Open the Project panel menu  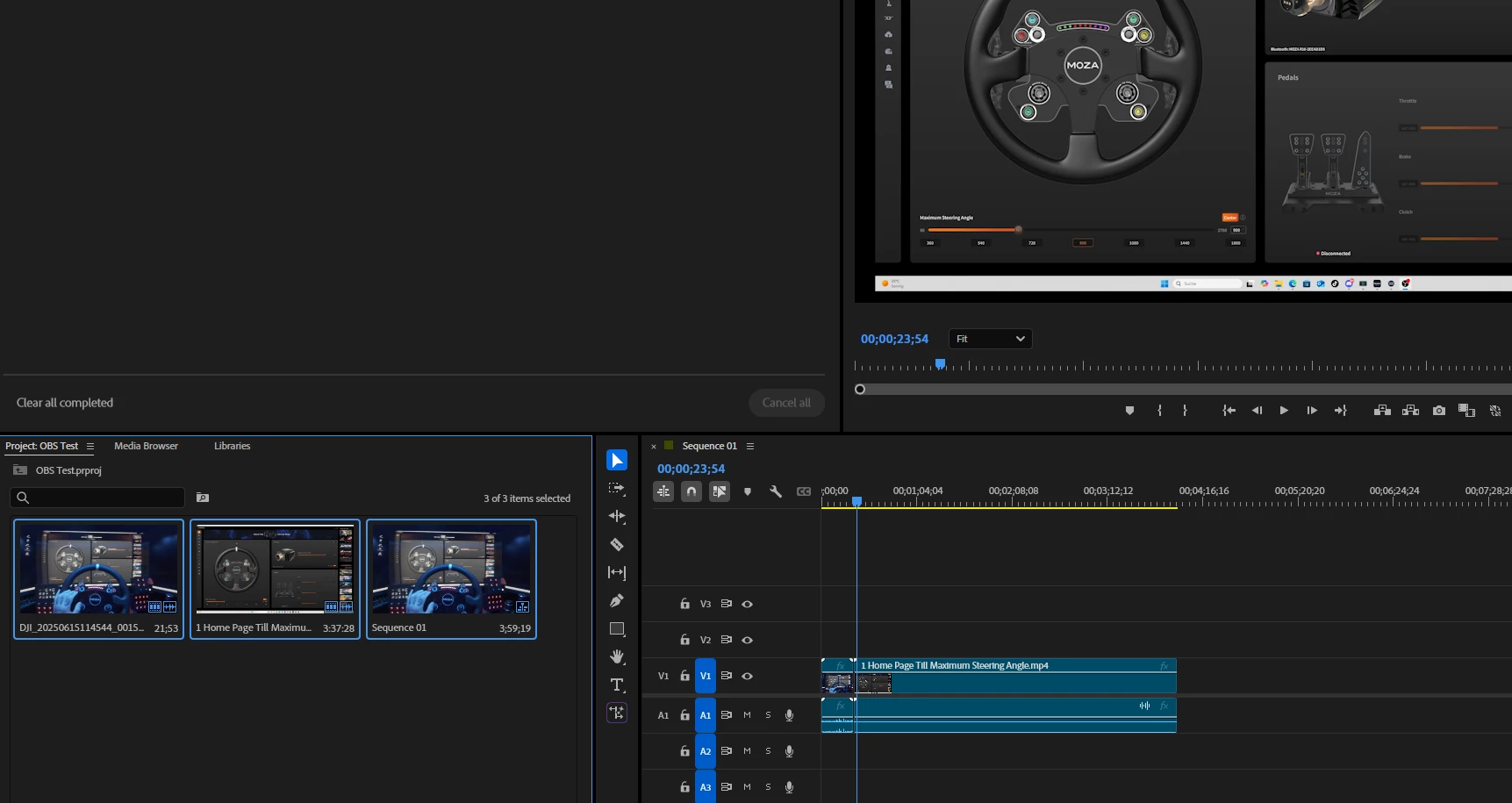tap(90, 447)
